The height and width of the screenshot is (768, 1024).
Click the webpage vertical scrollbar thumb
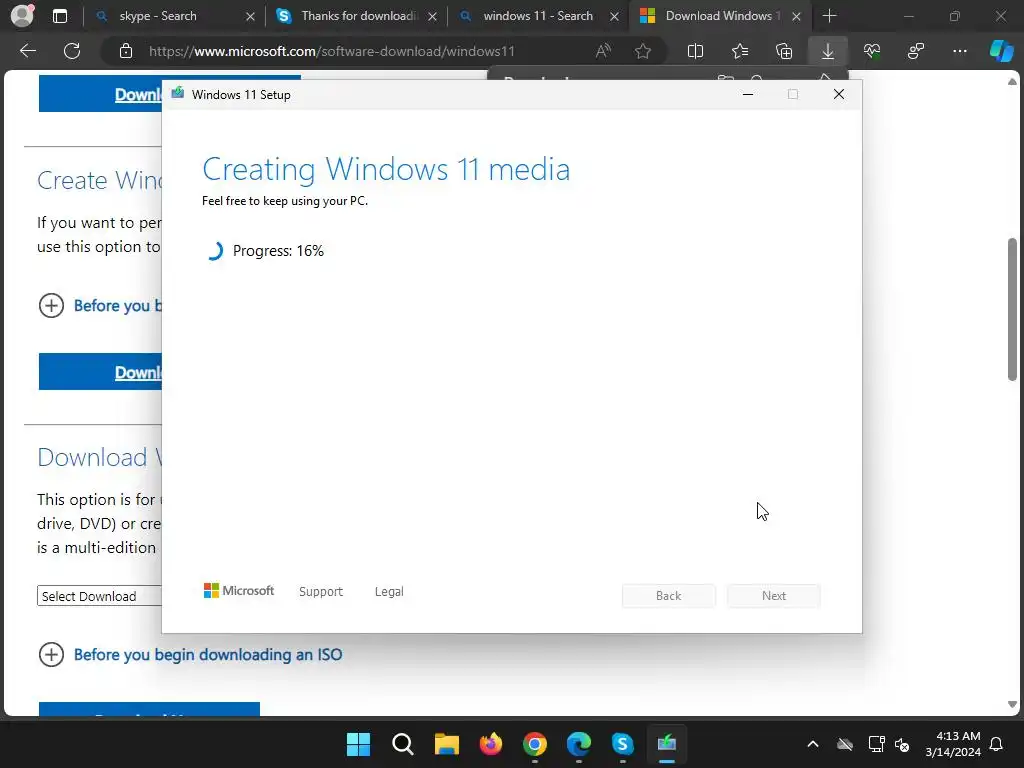(1012, 309)
